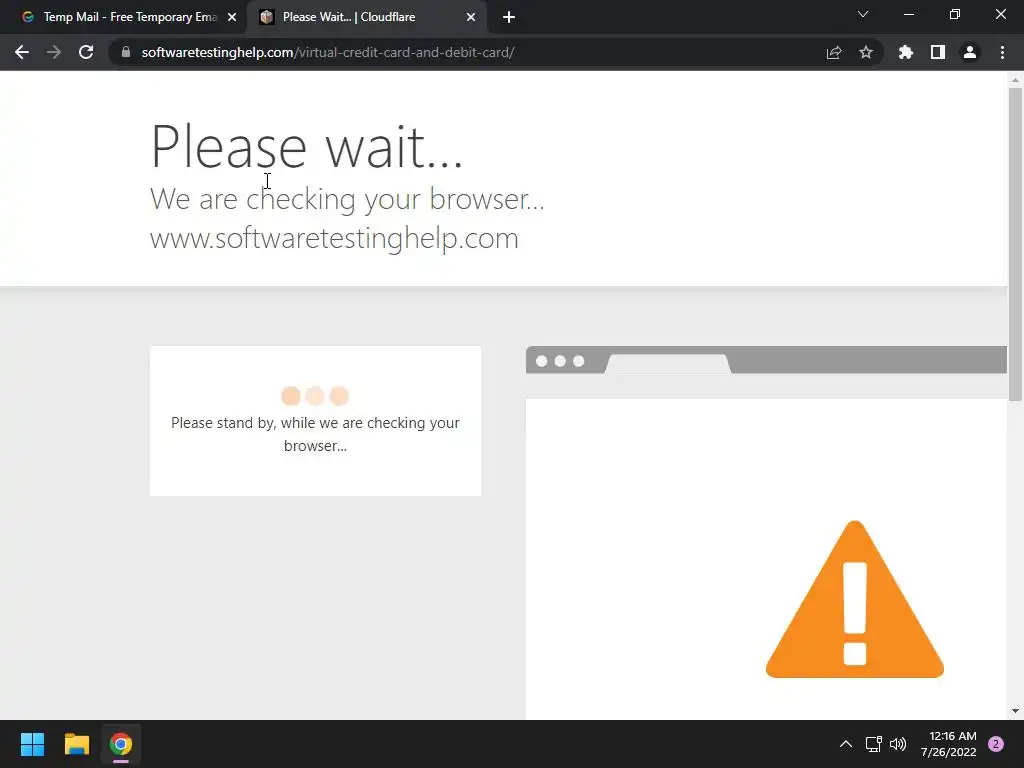Minimize the Chrome window
Viewport: 1024px width, 768px height.
click(908, 14)
